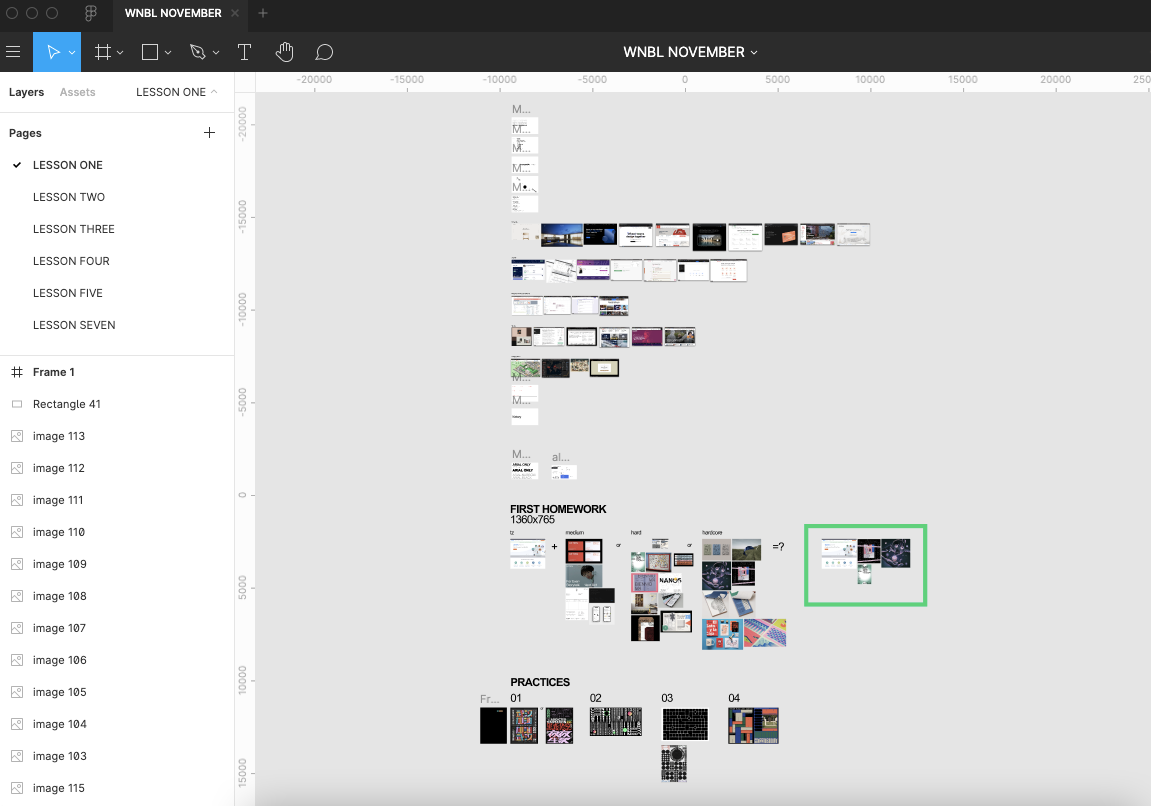
Task: Switch to the Layers tab
Action: (26, 92)
